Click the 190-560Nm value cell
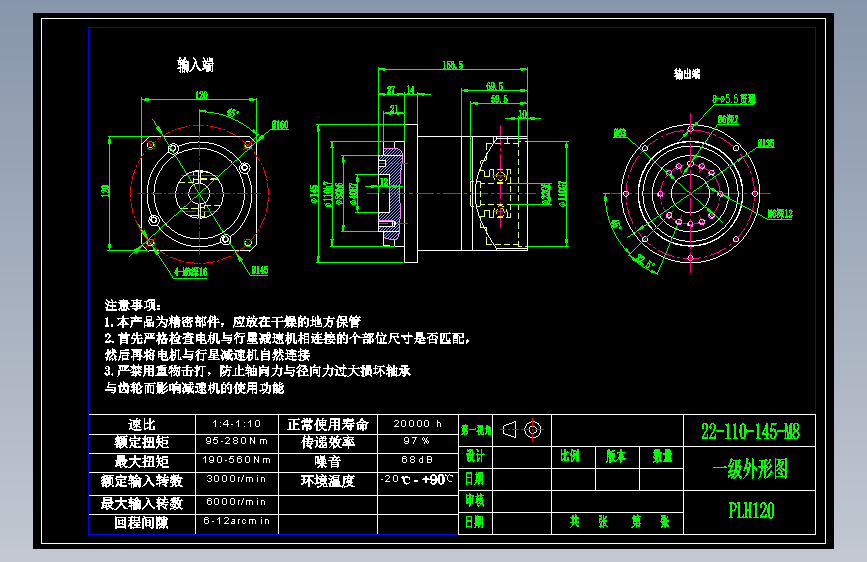867x562 pixels. (237, 460)
